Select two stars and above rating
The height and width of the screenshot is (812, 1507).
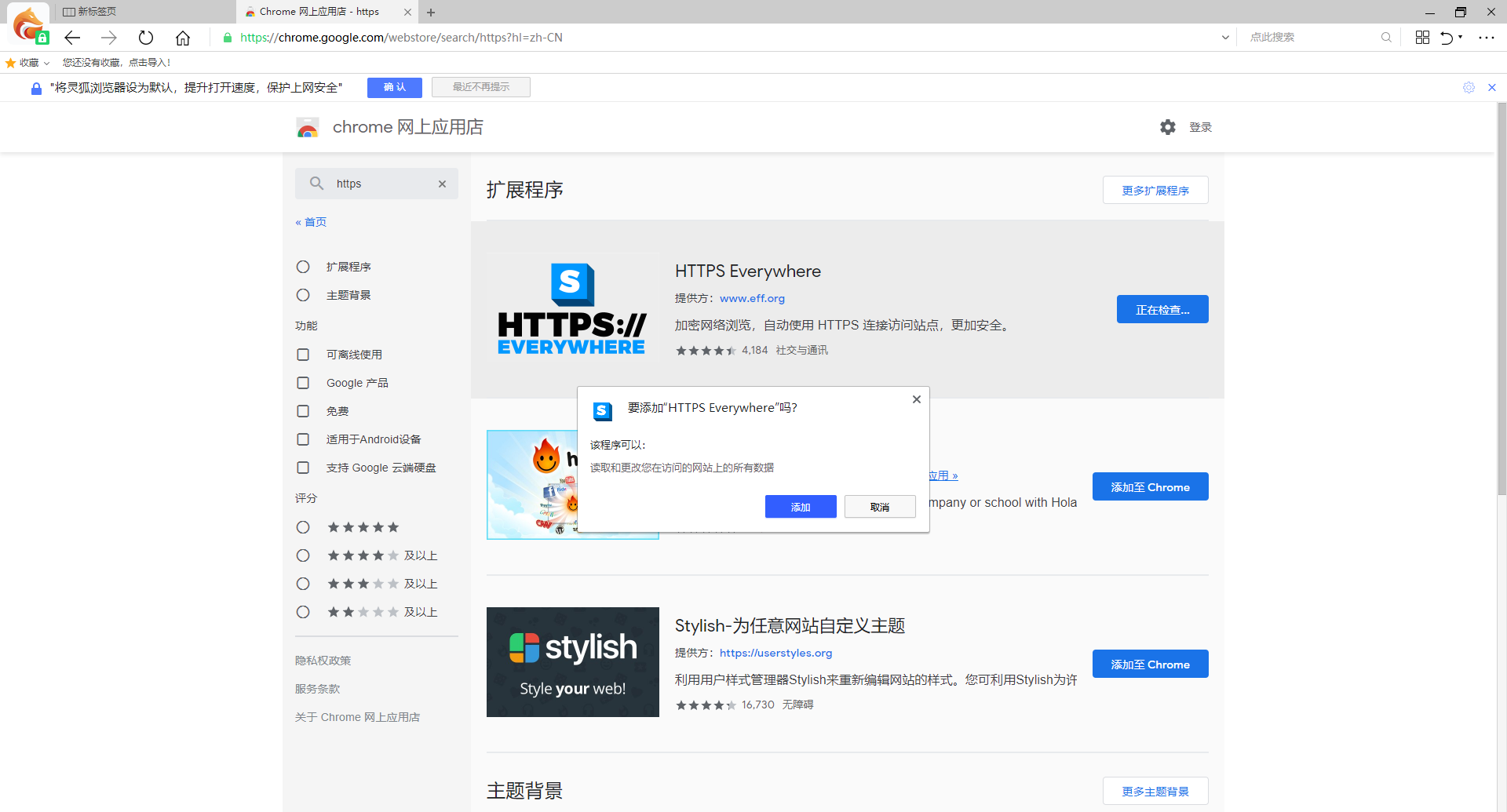(x=303, y=612)
